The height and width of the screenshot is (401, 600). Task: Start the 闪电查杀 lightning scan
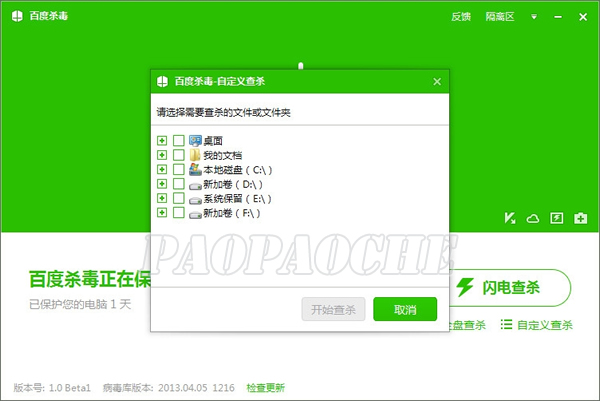click(x=511, y=288)
